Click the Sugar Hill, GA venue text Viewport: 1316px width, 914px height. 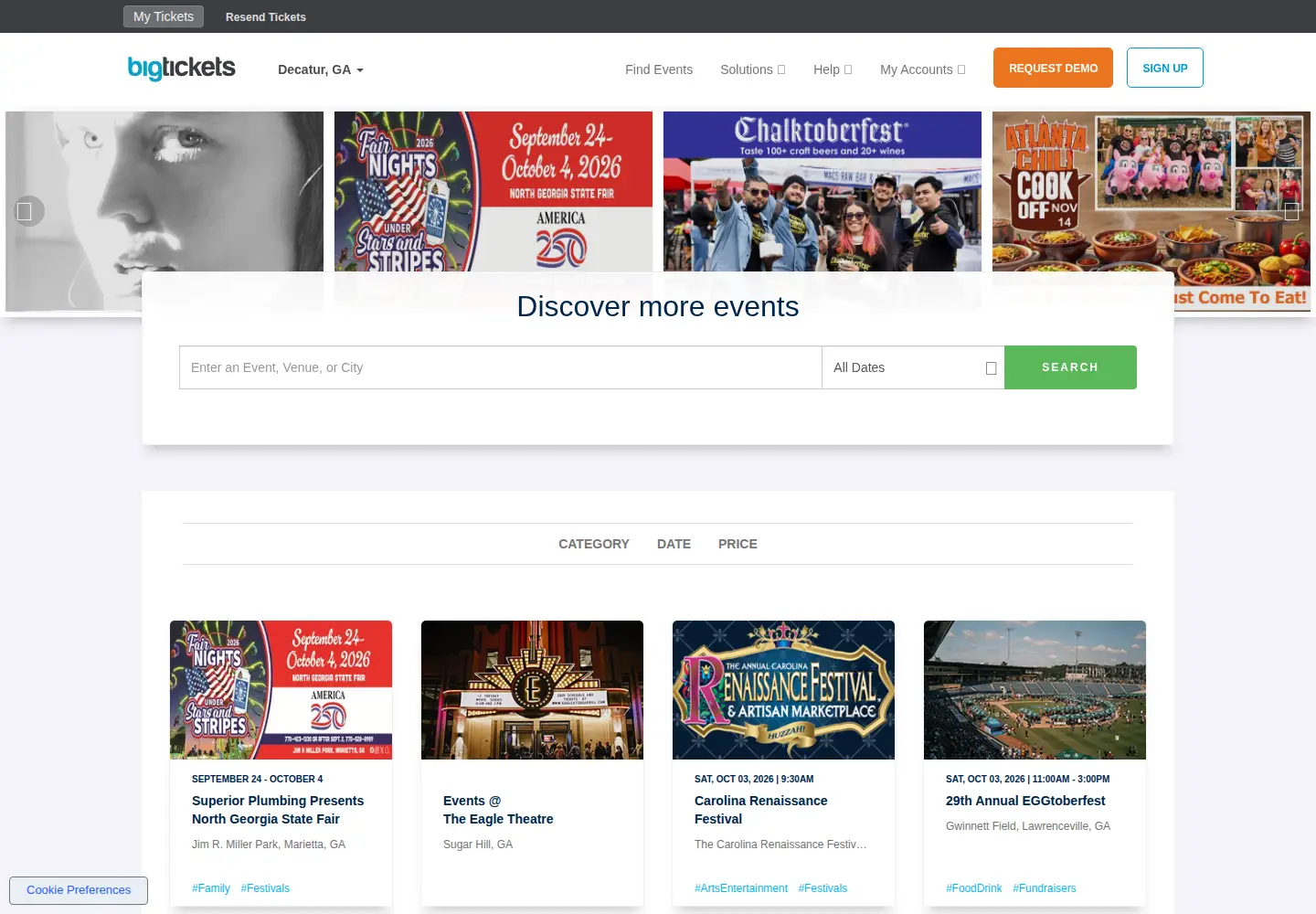[x=478, y=845]
